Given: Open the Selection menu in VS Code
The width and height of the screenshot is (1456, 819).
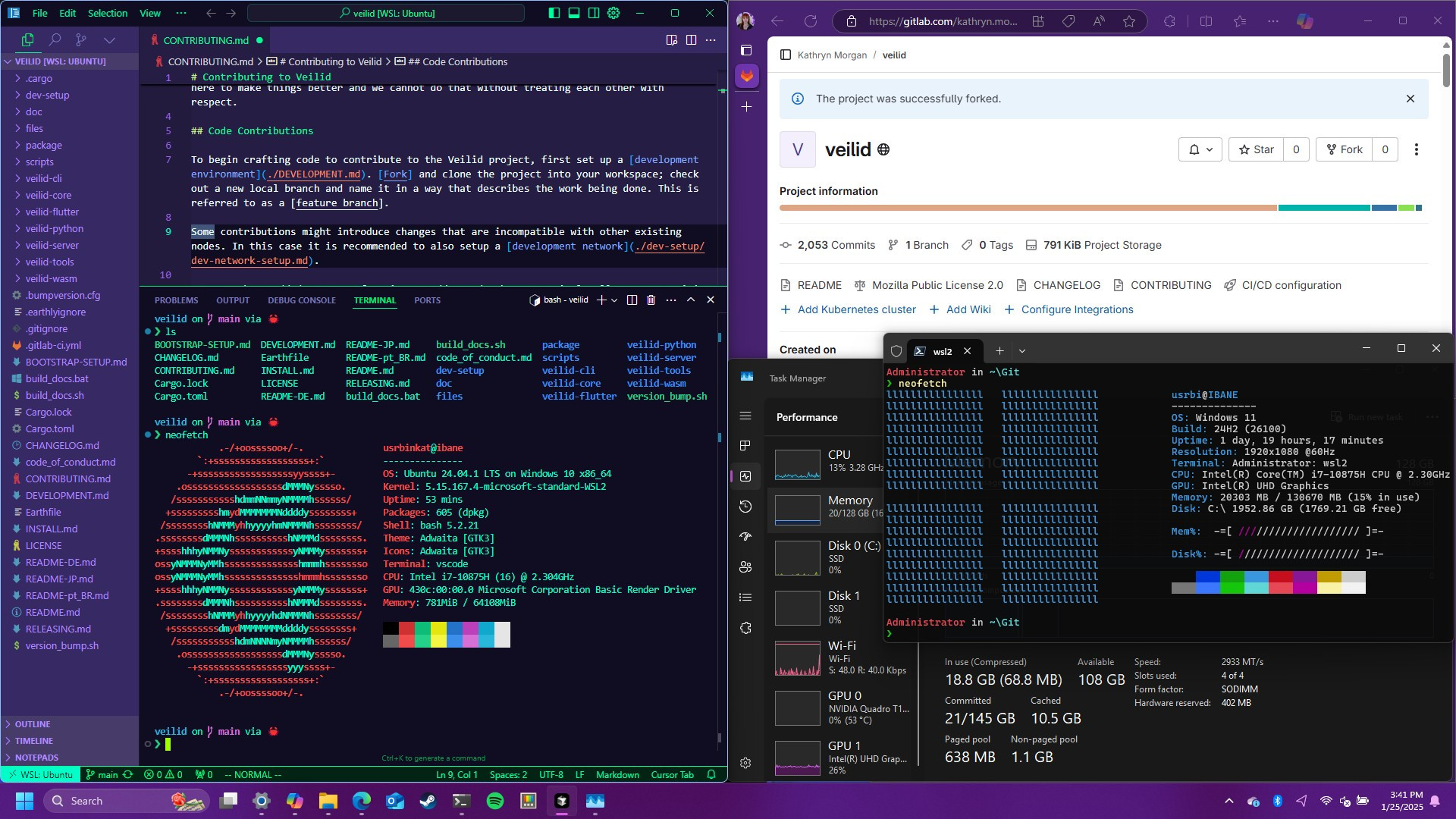Looking at the screenshot, I should pyautogui.click(x=108, y=13).
